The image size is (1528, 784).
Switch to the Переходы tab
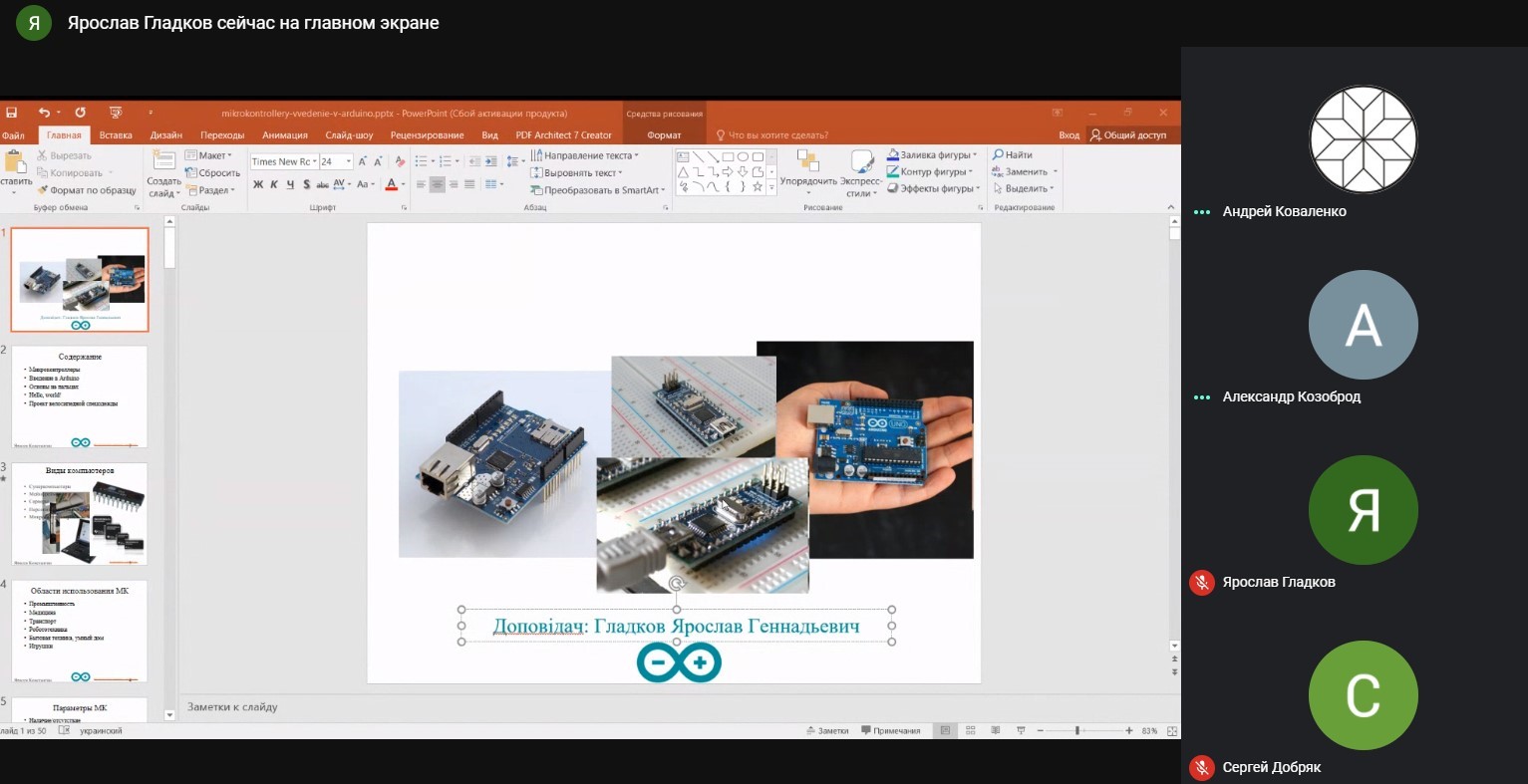point(222,135)
